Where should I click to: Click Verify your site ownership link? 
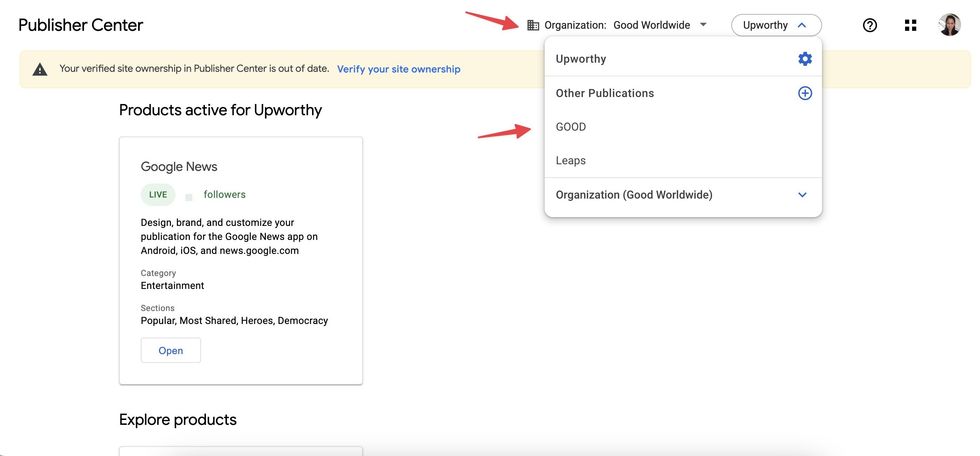coord(398,69)
